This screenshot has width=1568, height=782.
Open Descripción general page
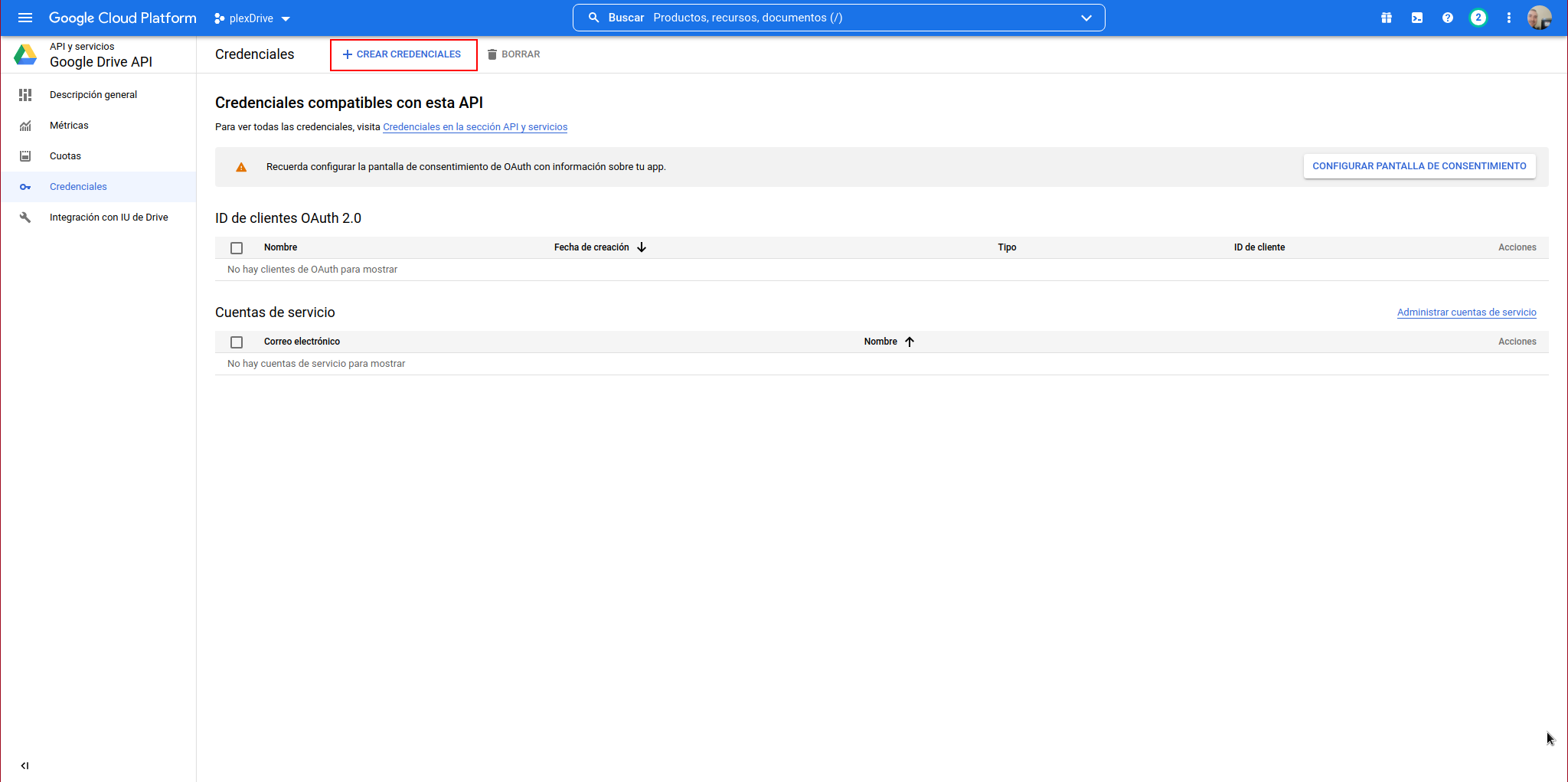coord(93,95)
